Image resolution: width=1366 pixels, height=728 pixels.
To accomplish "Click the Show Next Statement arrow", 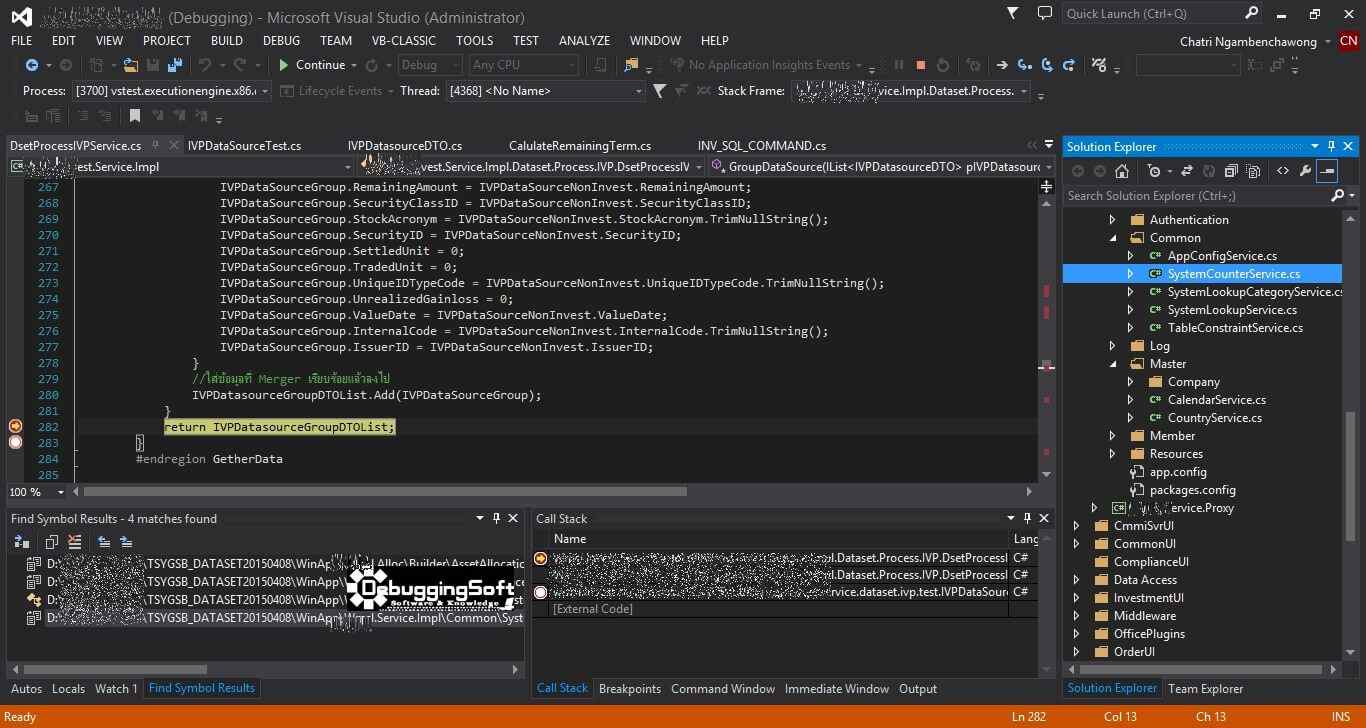I will [1002, 65].
